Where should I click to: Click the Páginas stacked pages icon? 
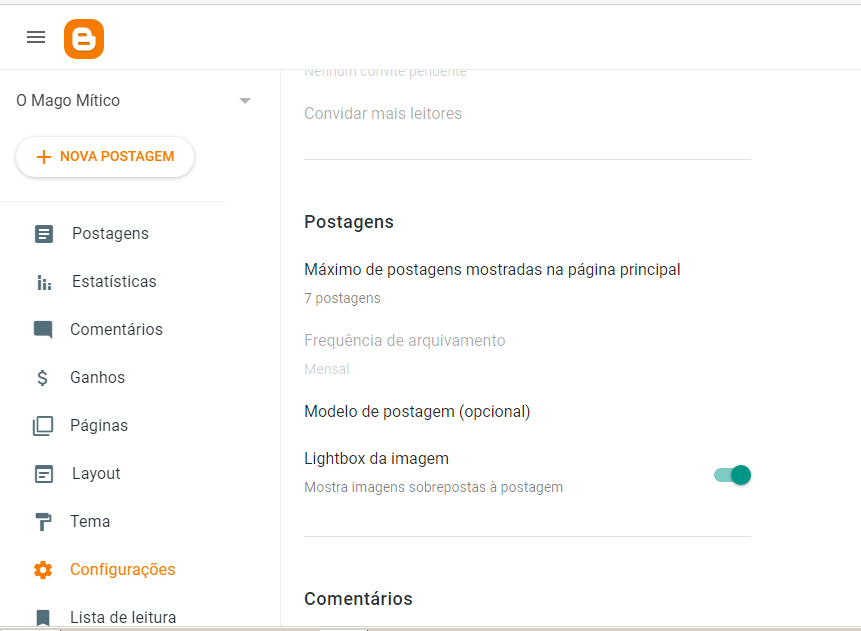coord(43,426)
